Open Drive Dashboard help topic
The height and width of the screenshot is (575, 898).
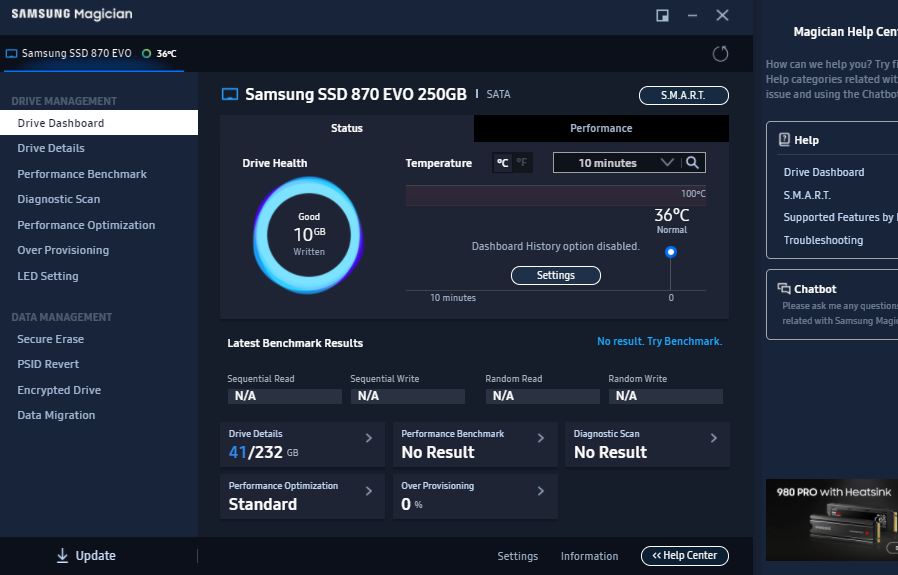pos(824,172)
